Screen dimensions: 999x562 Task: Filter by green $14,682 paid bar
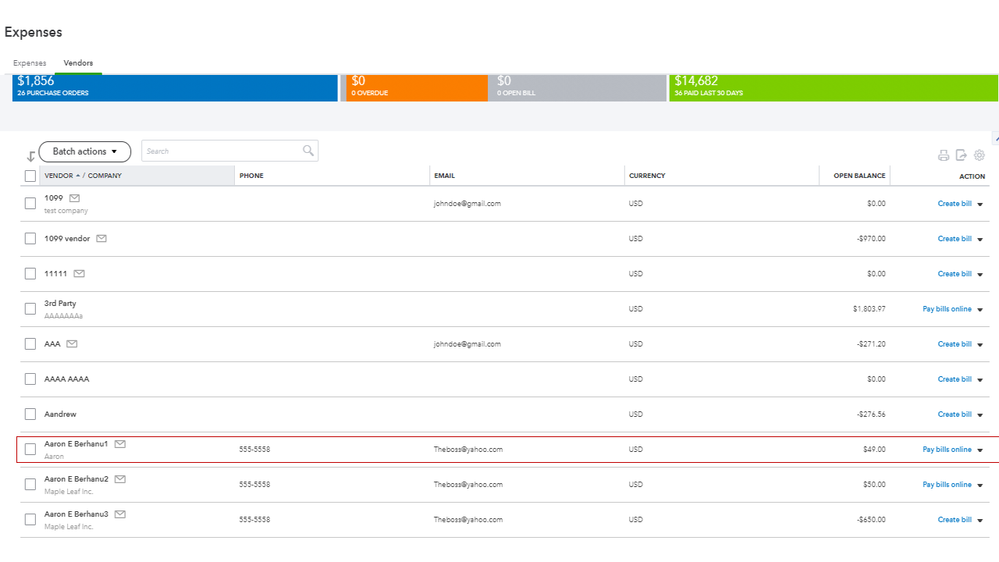tap(833, 88)
